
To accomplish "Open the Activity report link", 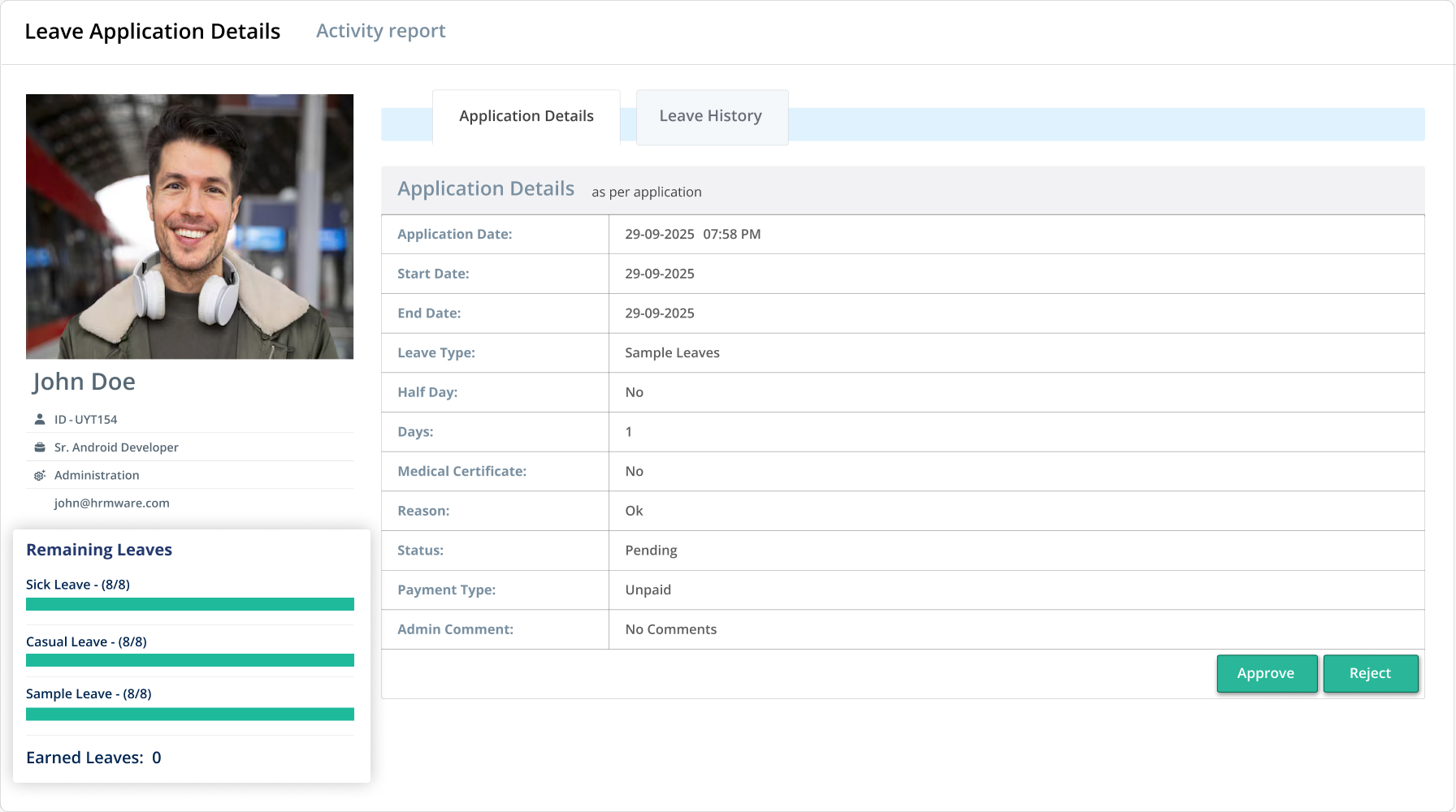I will (380, 31).
